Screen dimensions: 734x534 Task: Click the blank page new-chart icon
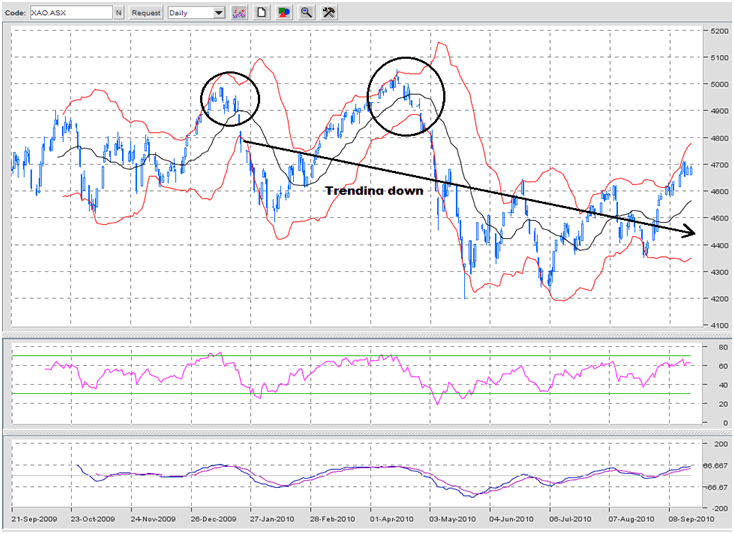click(261, 13)
